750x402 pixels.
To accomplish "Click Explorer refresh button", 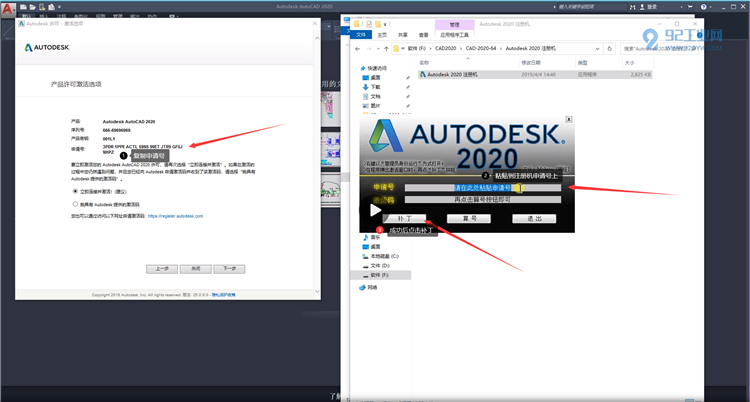I will pos(609,49).
